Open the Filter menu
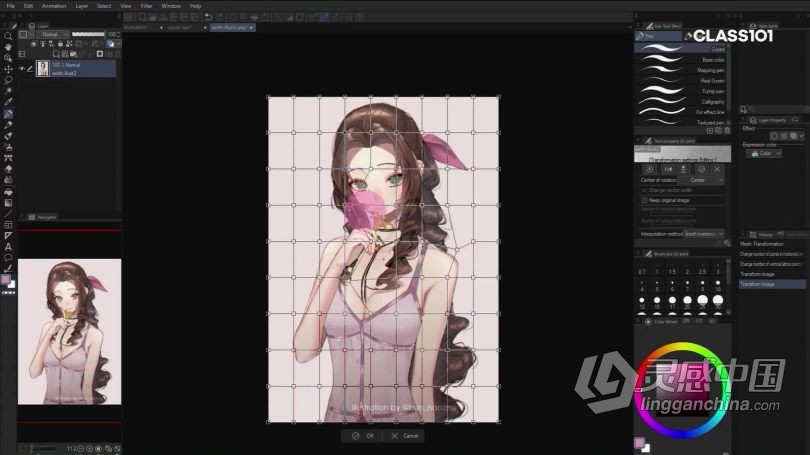 point(147,6)
